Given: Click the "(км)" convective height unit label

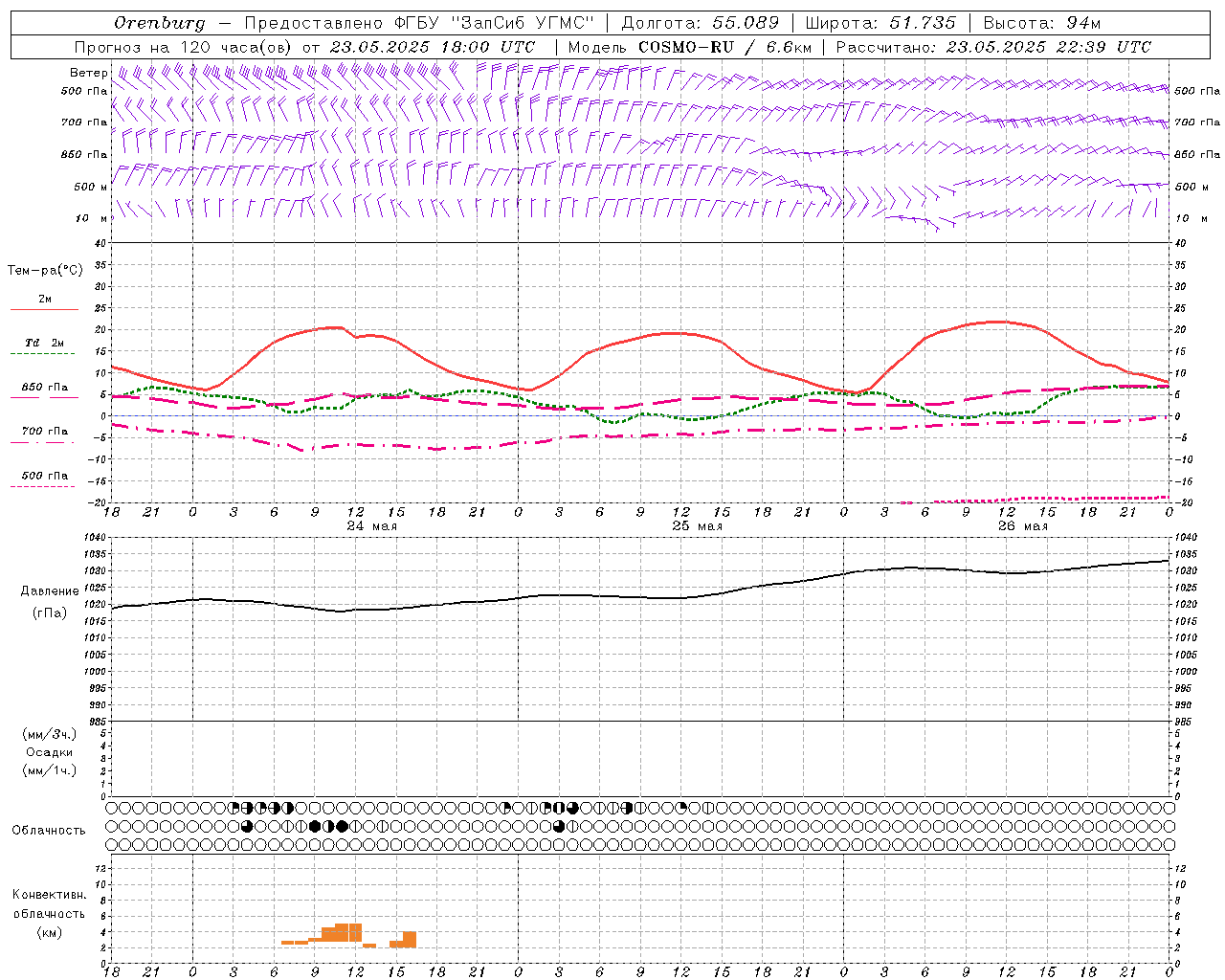Looking at the screenshot, I should point(50,932).
